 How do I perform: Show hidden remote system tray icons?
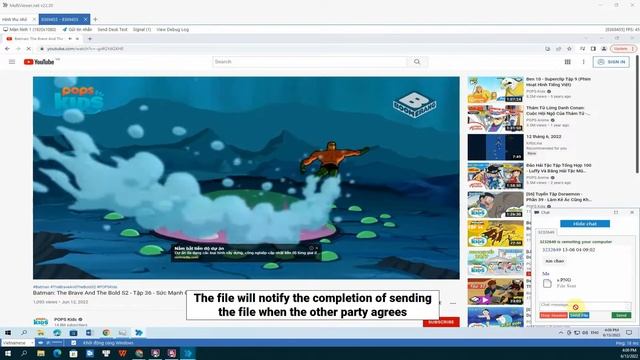point(561,333)
